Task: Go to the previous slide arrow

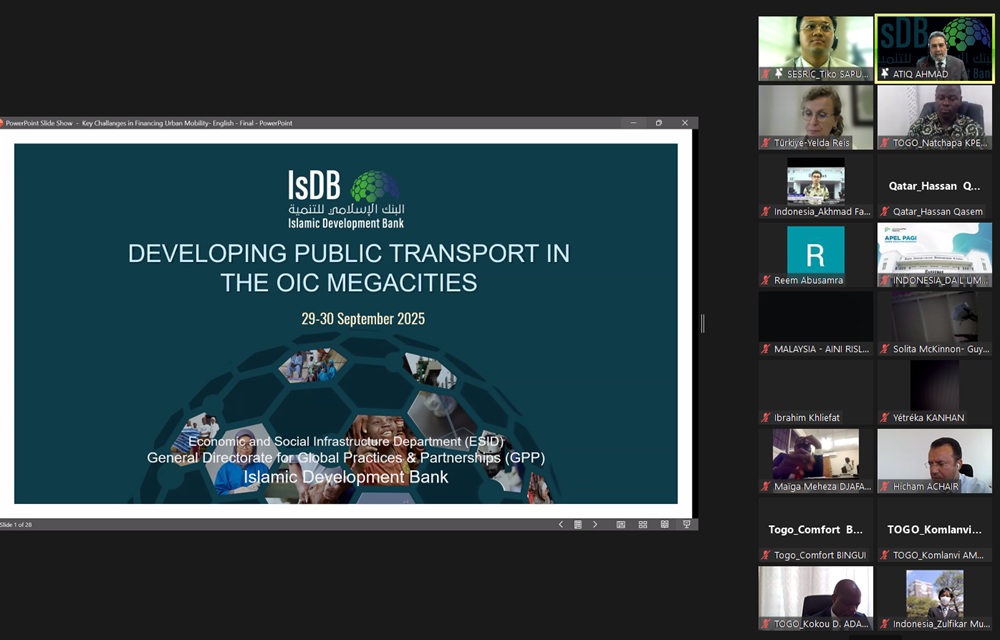Action: pyautogui.click(x=560, y=524)
